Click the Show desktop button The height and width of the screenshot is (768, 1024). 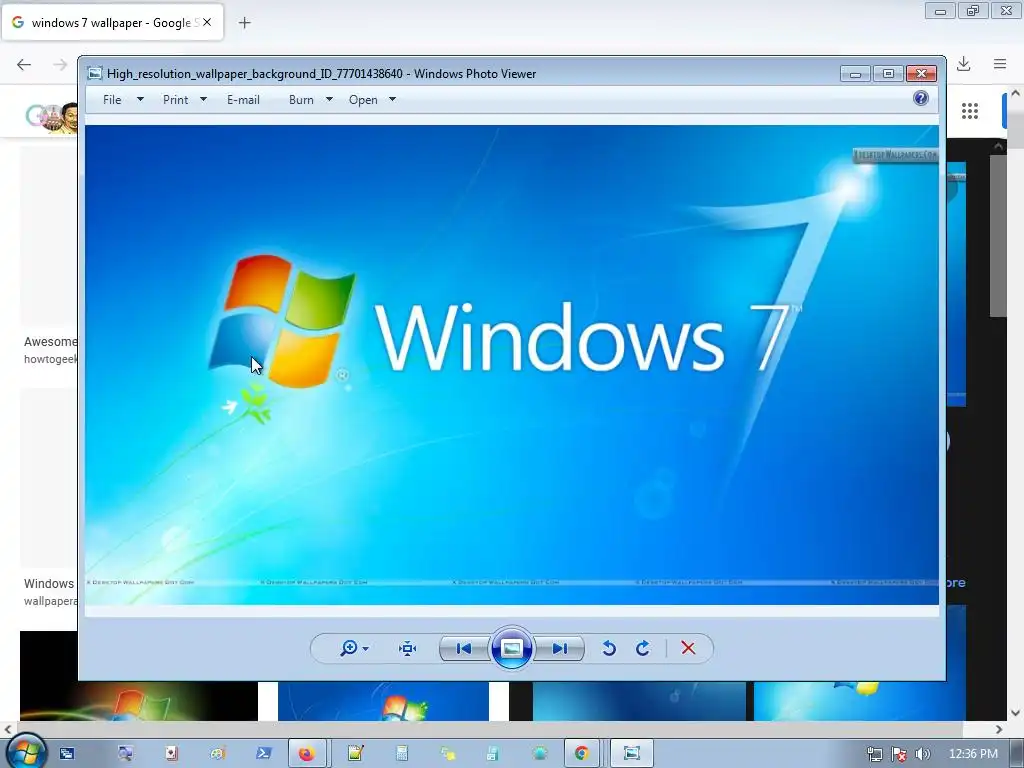[x=1018, y=754]
